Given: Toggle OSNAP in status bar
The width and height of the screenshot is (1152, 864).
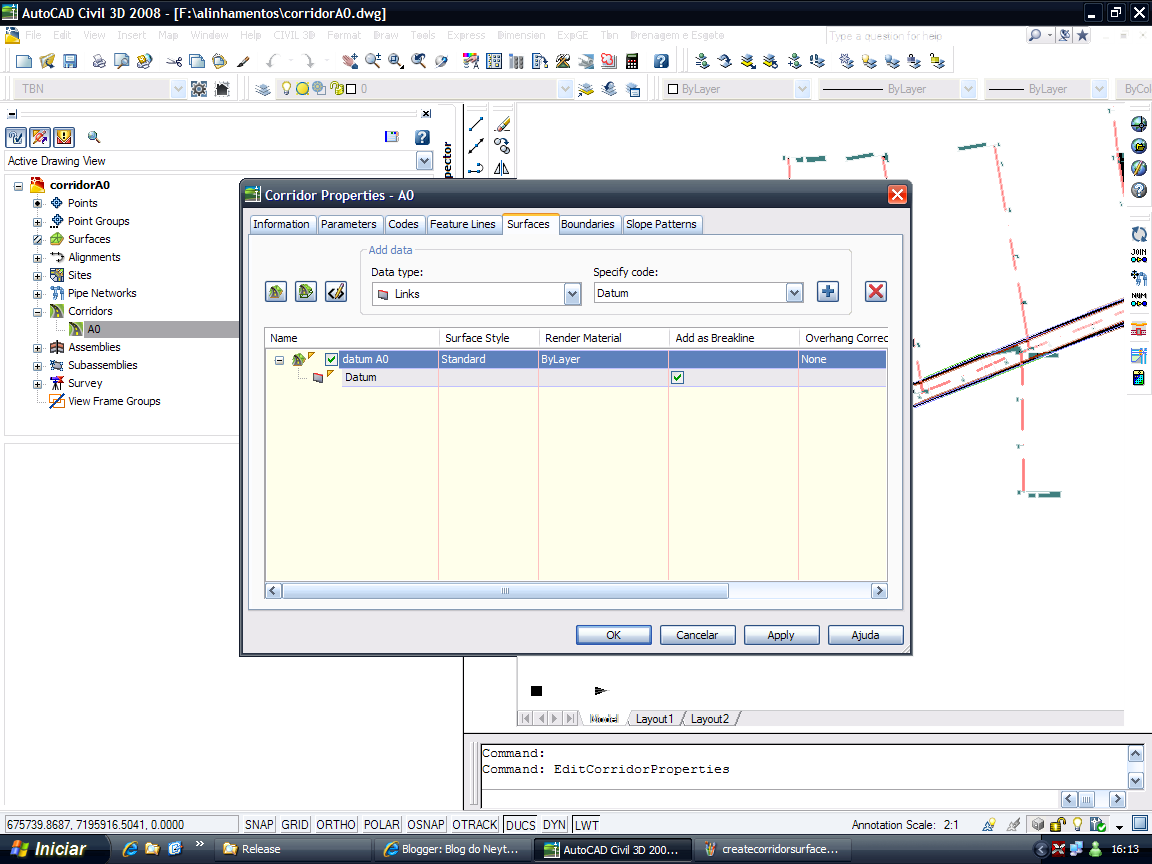Looking at the screenshot, I should tap(426, 825).
